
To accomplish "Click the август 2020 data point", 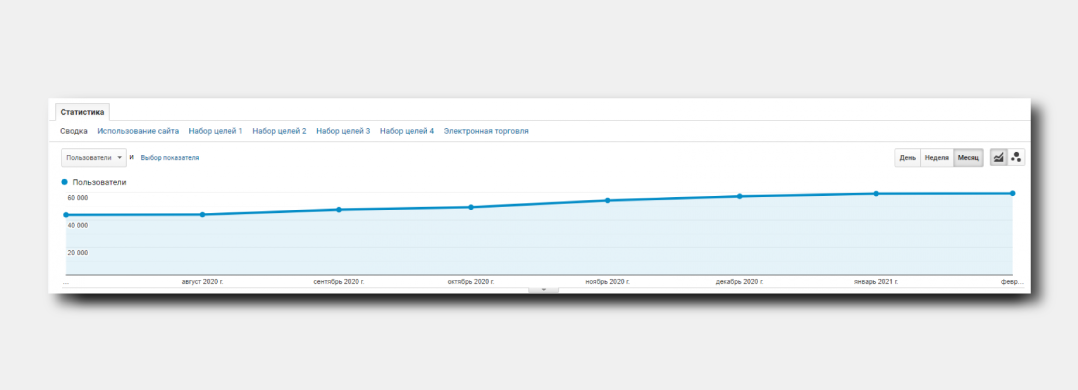I will (x=202, y=215).
